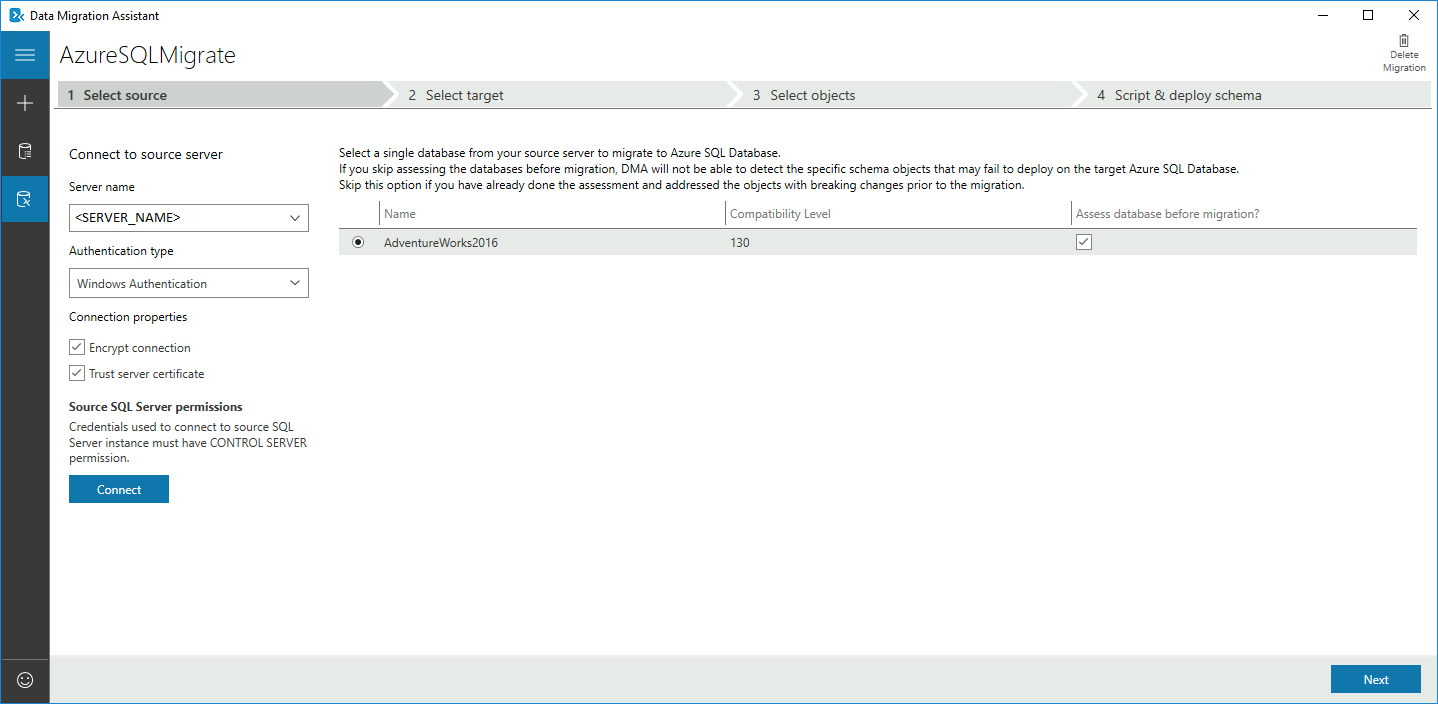Open the hamburger menu in the sidebar
The height and width of the screenshot is (704, 1438).
click(x=25, y=55)
